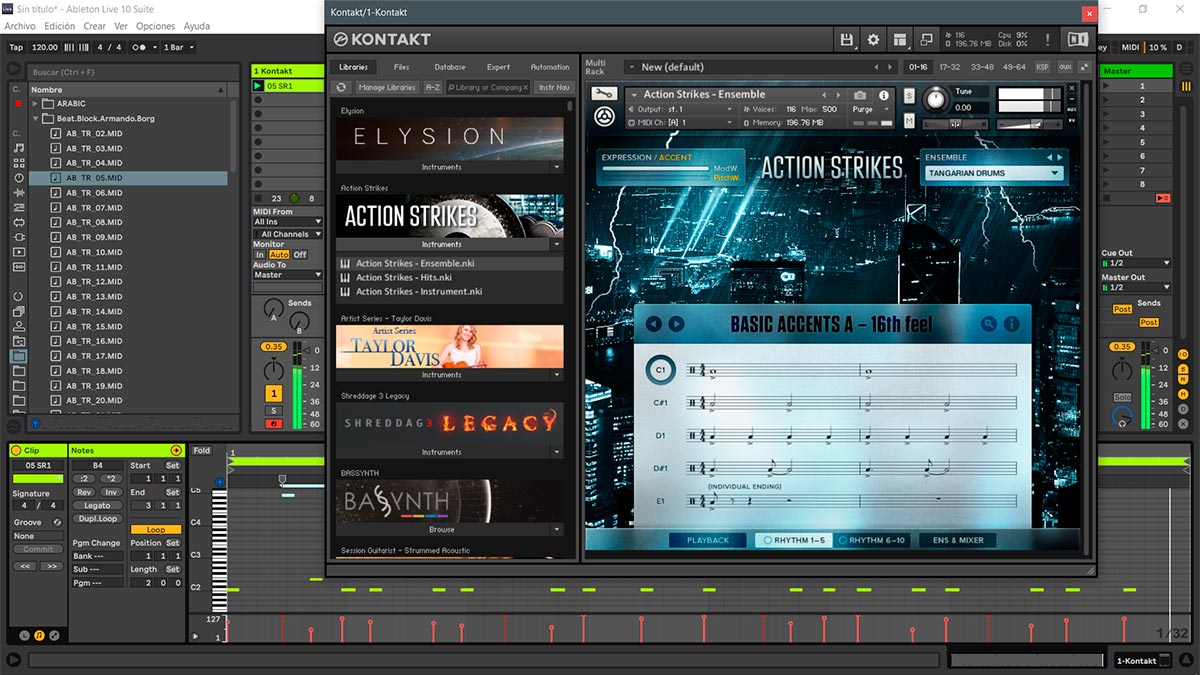Select Action Strikes - Hits.nki file
Screen dimensions: 1200x675
click(x=450, y=277)
